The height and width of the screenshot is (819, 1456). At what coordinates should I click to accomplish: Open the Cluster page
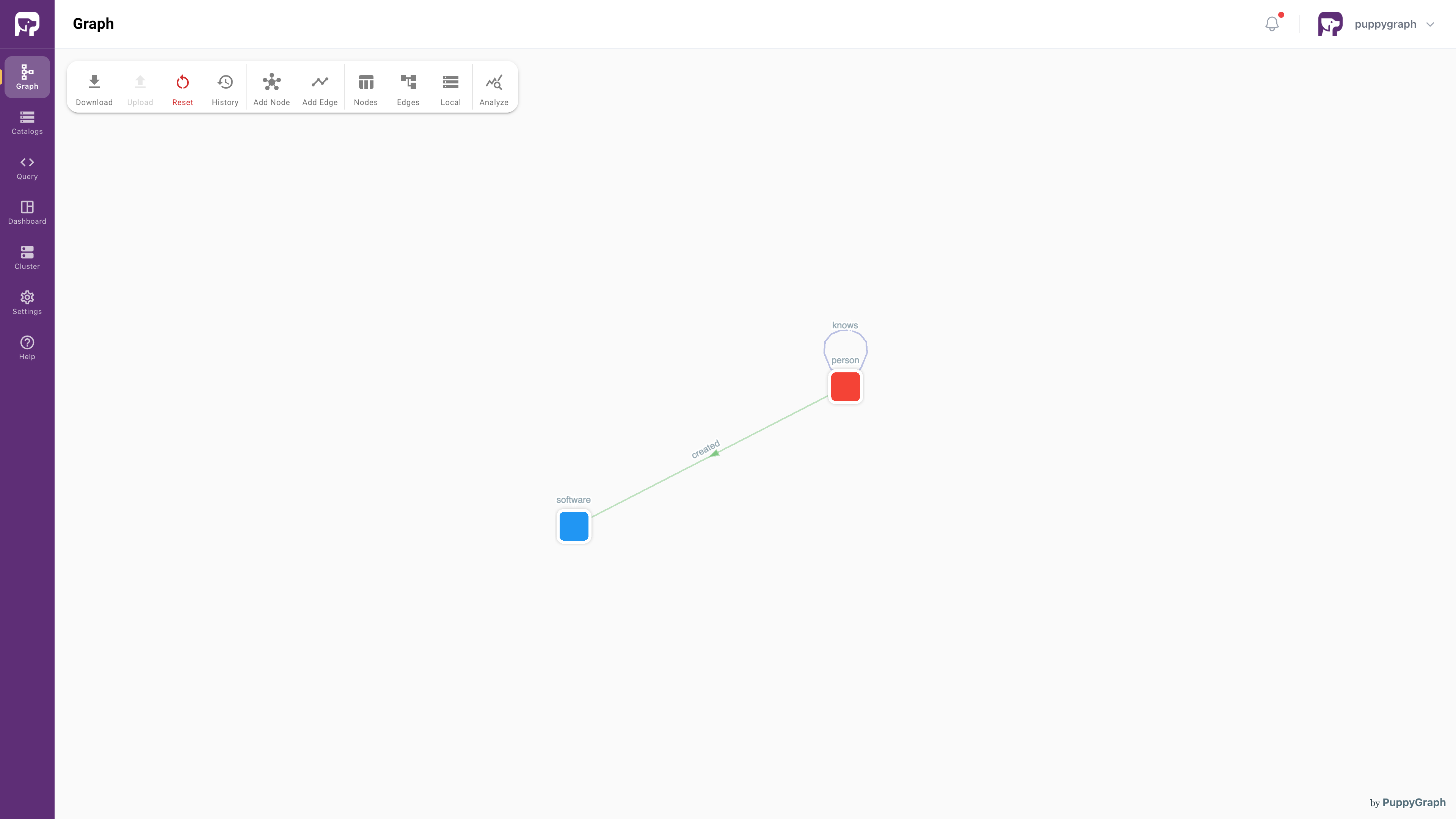click(x=27, y=257)
